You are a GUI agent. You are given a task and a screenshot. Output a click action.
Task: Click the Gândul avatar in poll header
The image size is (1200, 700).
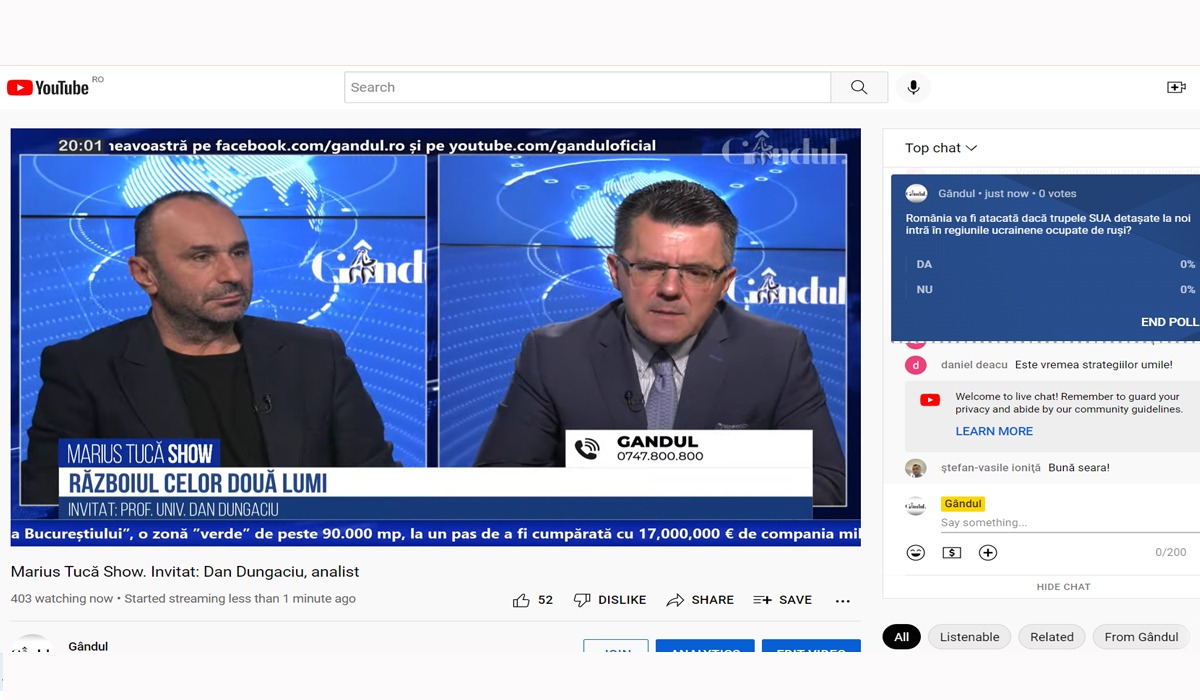pyautogui.click(x=916, y=193)
